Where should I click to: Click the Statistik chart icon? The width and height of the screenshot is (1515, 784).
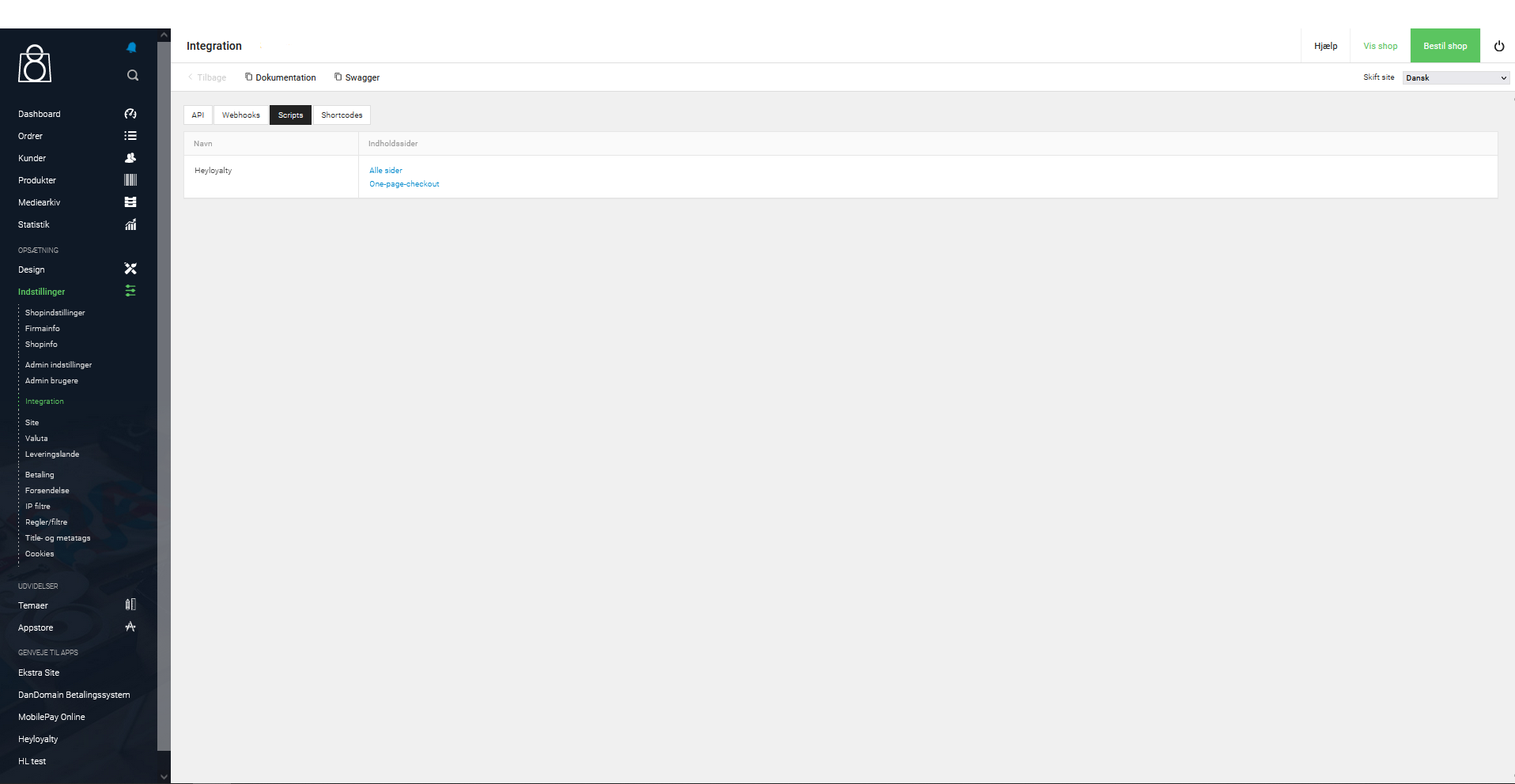click(x=130, y=224)
